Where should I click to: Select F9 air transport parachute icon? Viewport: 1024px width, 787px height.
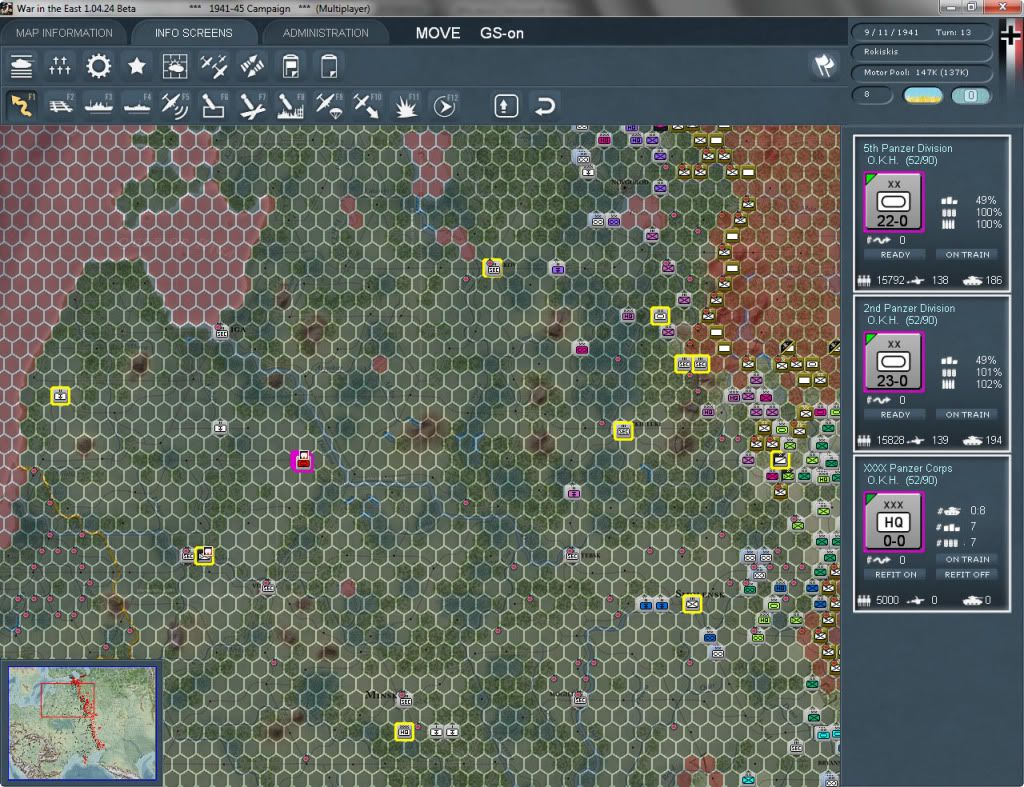328,106
